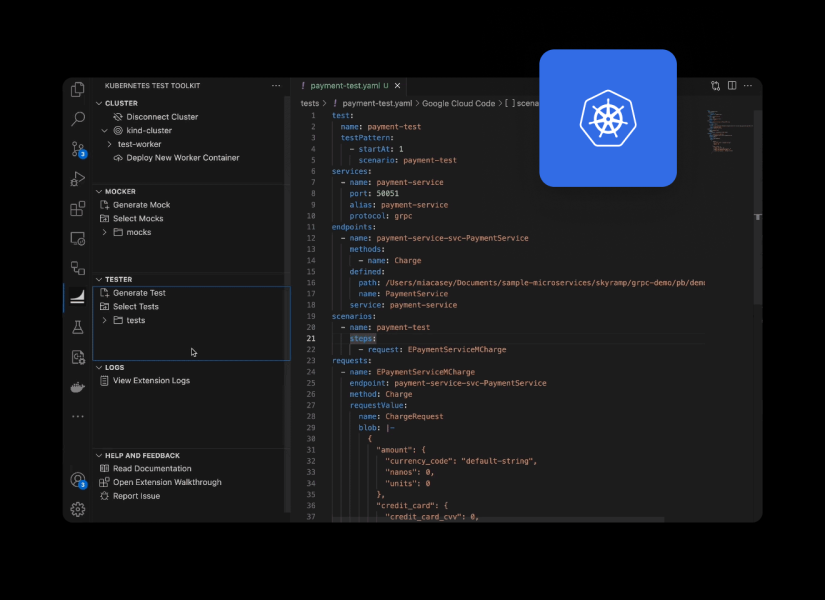
Task: Click the Kubernetes logo tile
Action: coord(608,118)
